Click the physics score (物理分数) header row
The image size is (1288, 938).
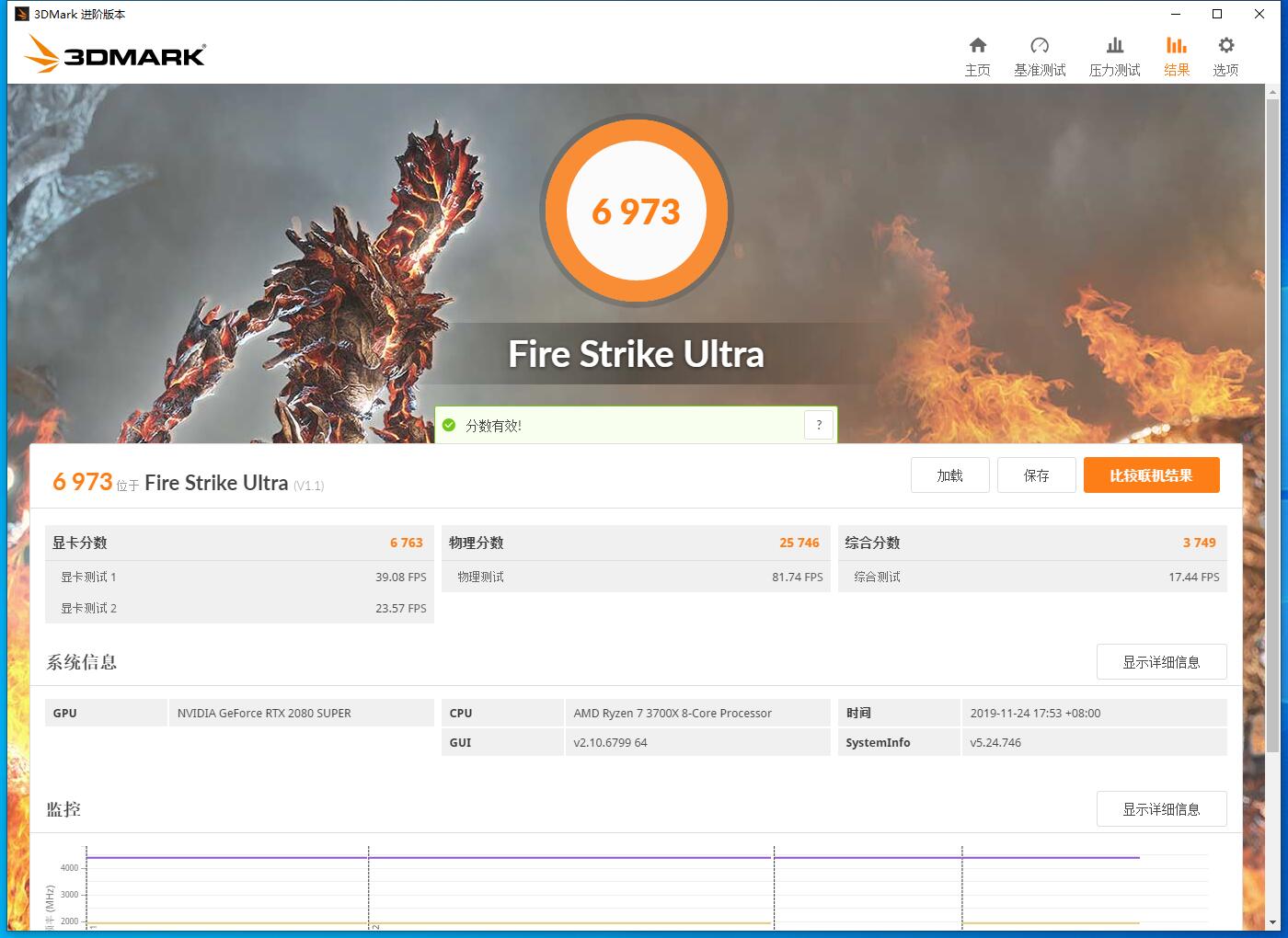coord(635,543)
